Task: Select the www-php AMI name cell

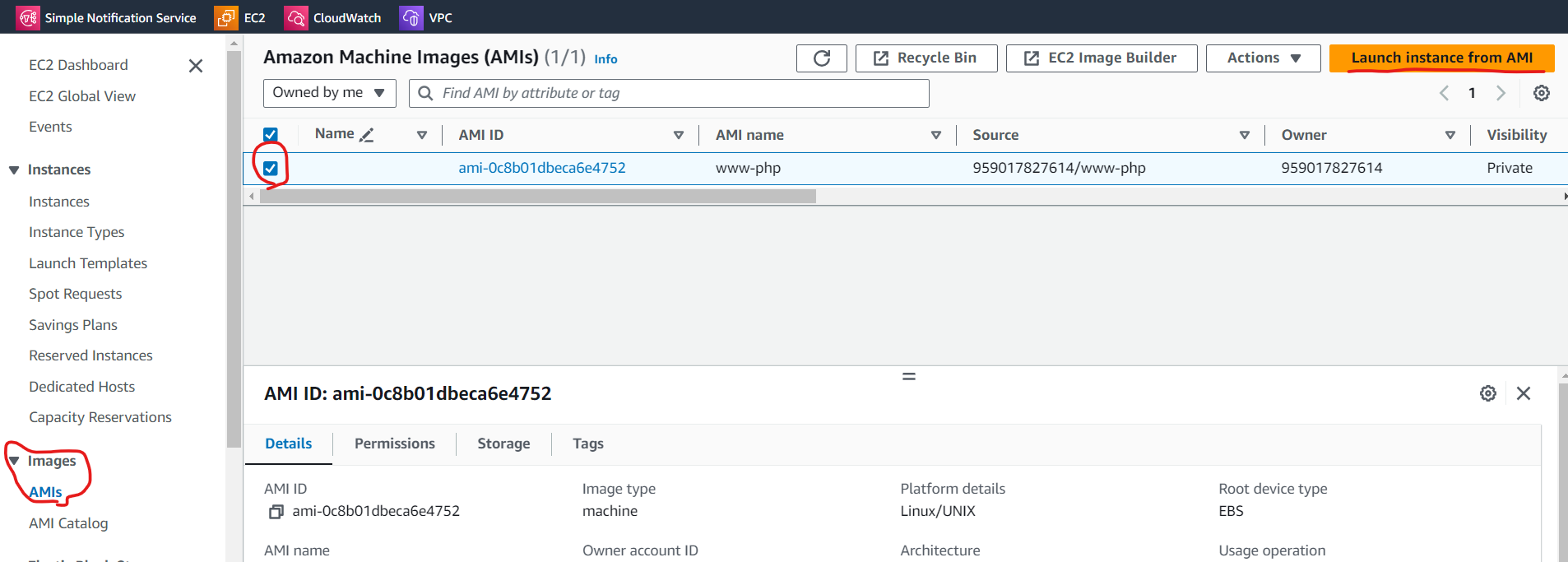Action: (x=748, y=168)
